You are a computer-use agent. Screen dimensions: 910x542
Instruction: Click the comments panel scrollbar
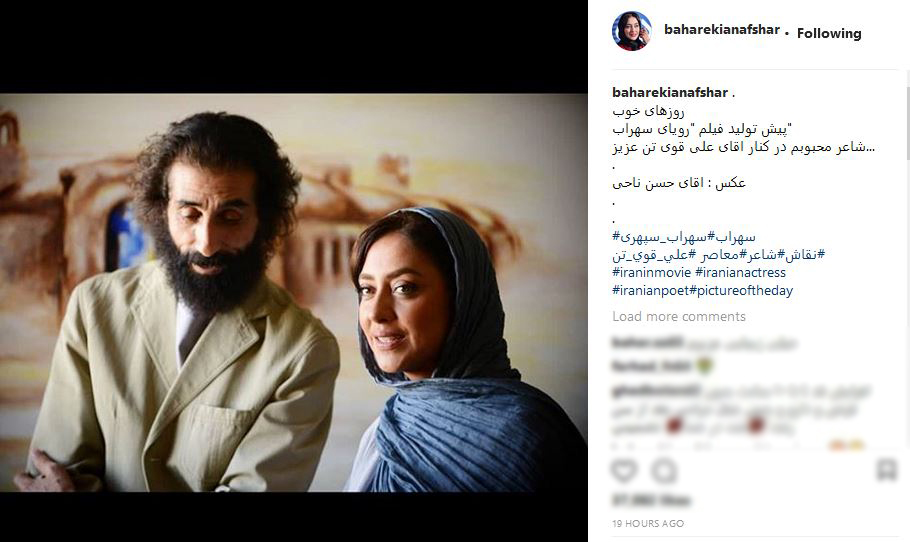coord(907,122)
